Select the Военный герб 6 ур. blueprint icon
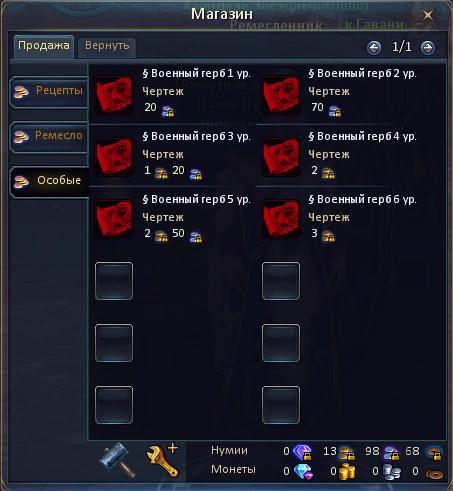This screenshot has height=491, width=453. tap(281, 219)
